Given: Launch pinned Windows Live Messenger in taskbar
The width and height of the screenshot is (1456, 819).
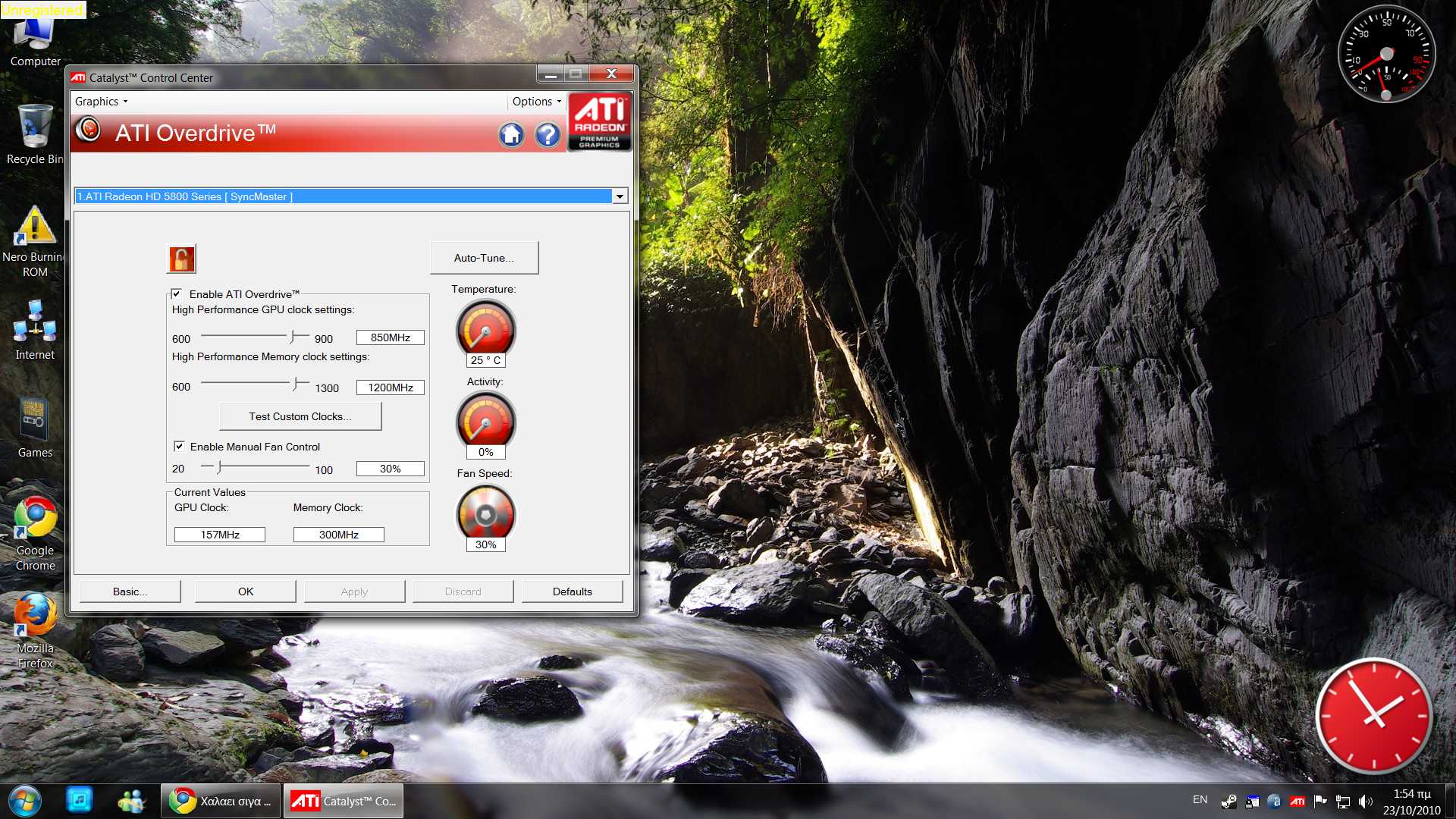Looking at the screenshot, I should click(131, 801).
